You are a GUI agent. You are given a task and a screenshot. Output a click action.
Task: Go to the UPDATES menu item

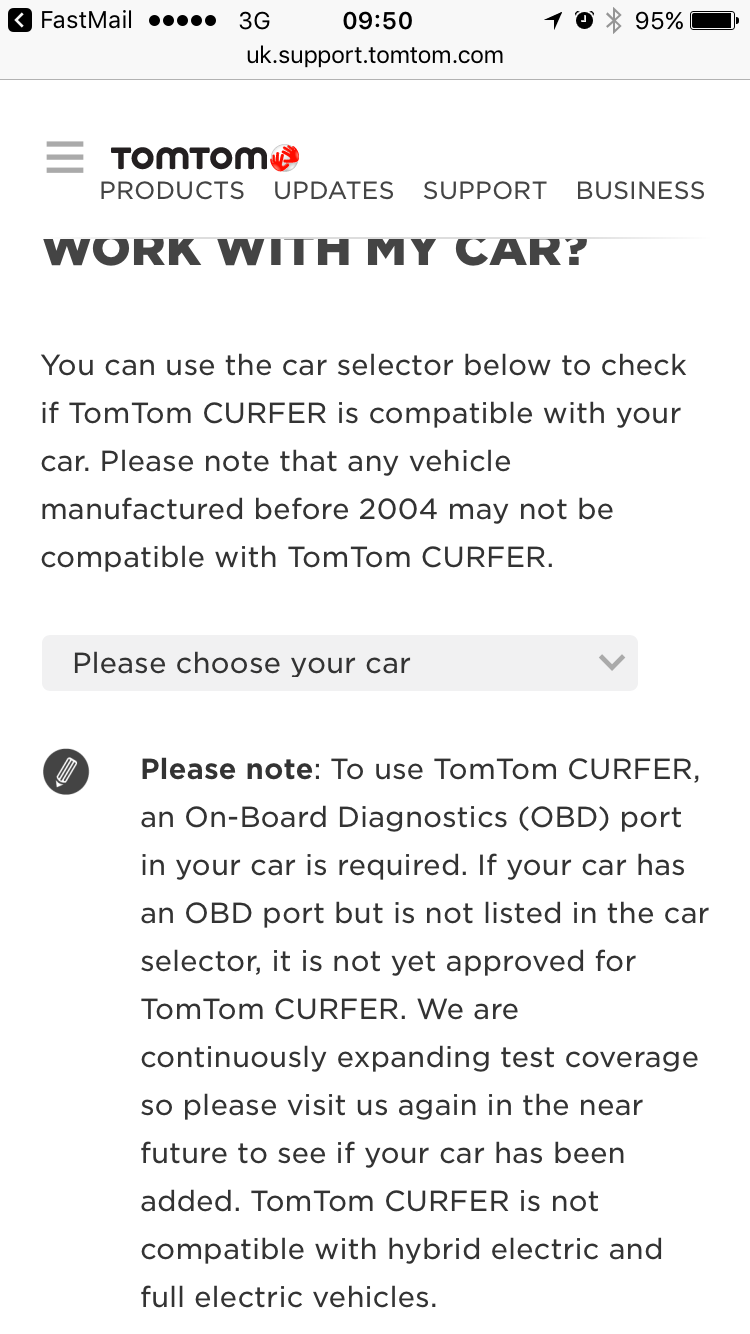click(x=334, y=191)
